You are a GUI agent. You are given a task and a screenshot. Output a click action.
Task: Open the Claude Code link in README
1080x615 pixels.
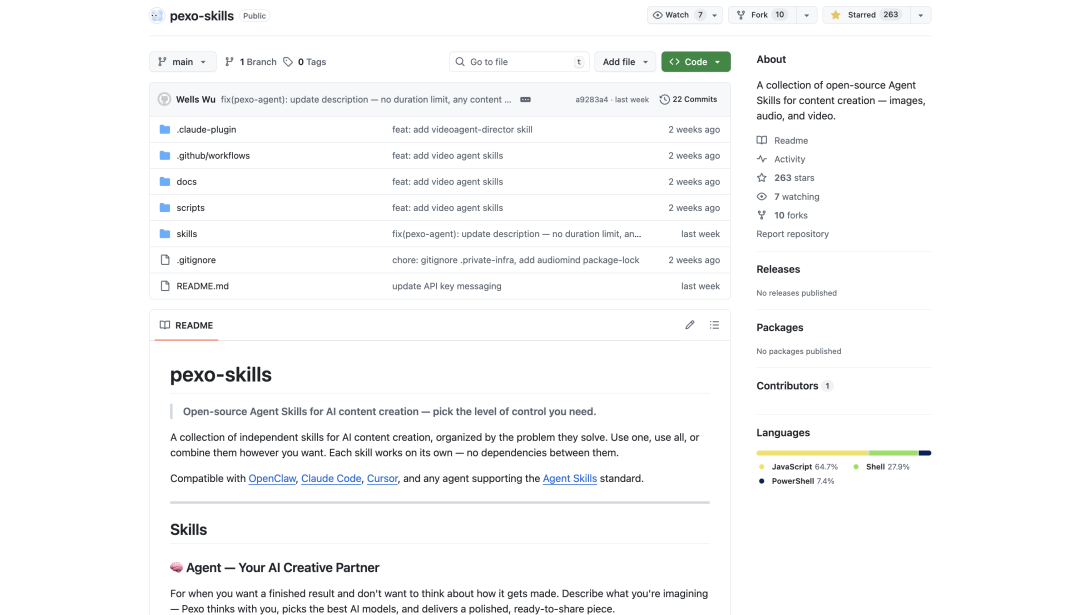(x=331, y=479)
